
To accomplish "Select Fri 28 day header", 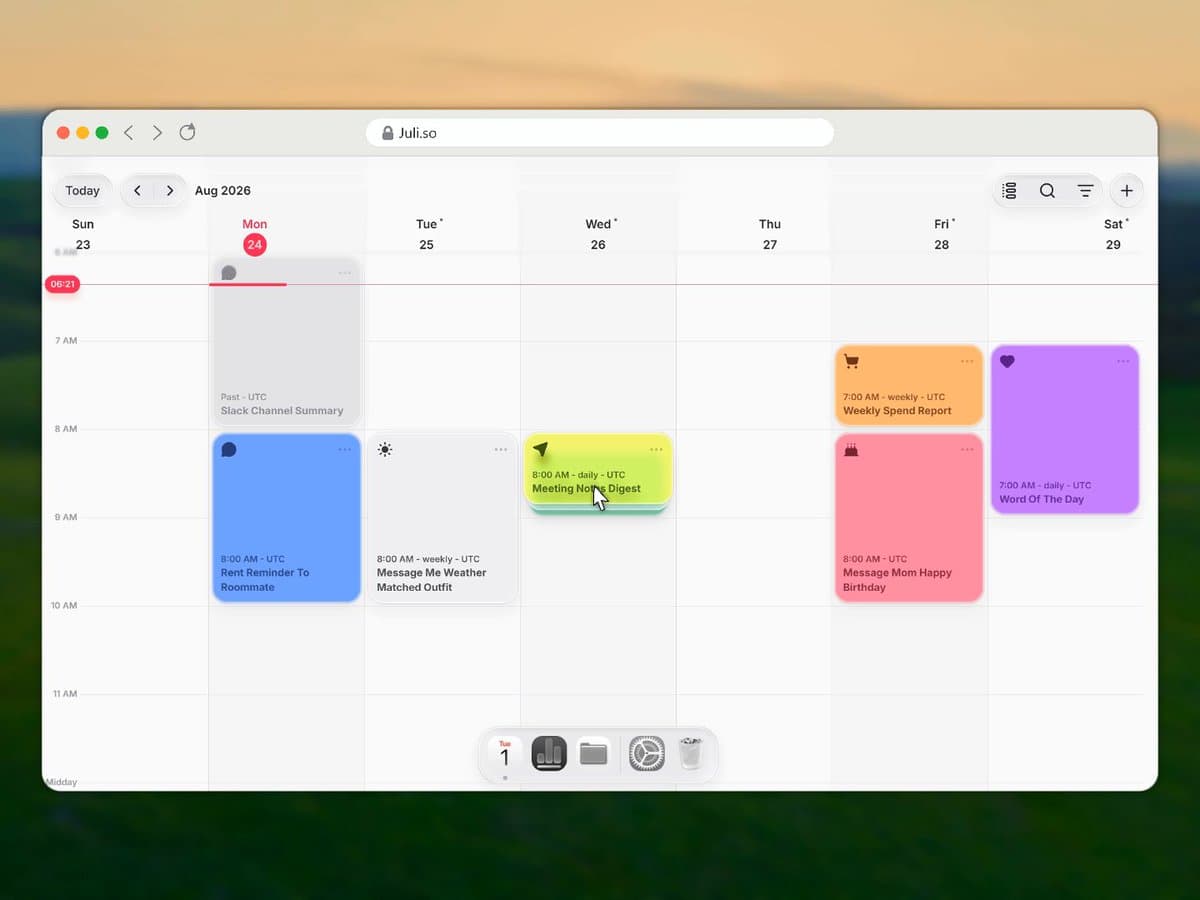I will point(942,234).
